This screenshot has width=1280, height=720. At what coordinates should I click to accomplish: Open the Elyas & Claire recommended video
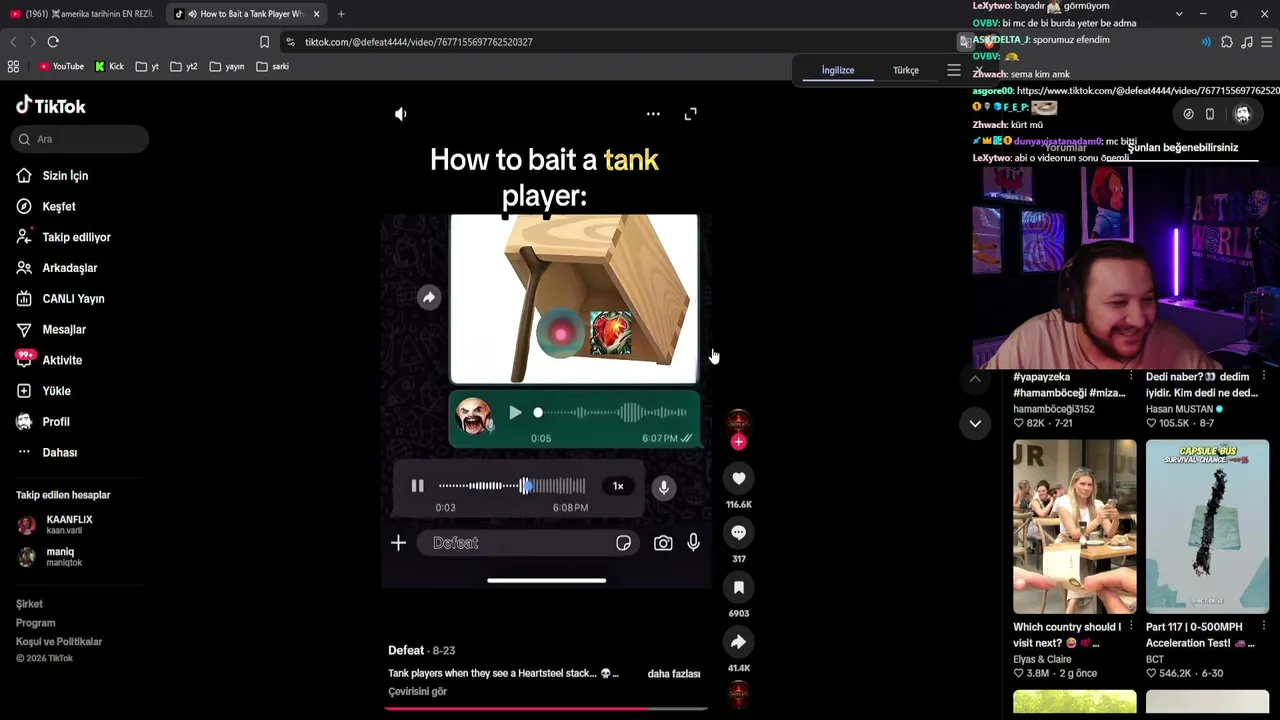(1074, 527)
